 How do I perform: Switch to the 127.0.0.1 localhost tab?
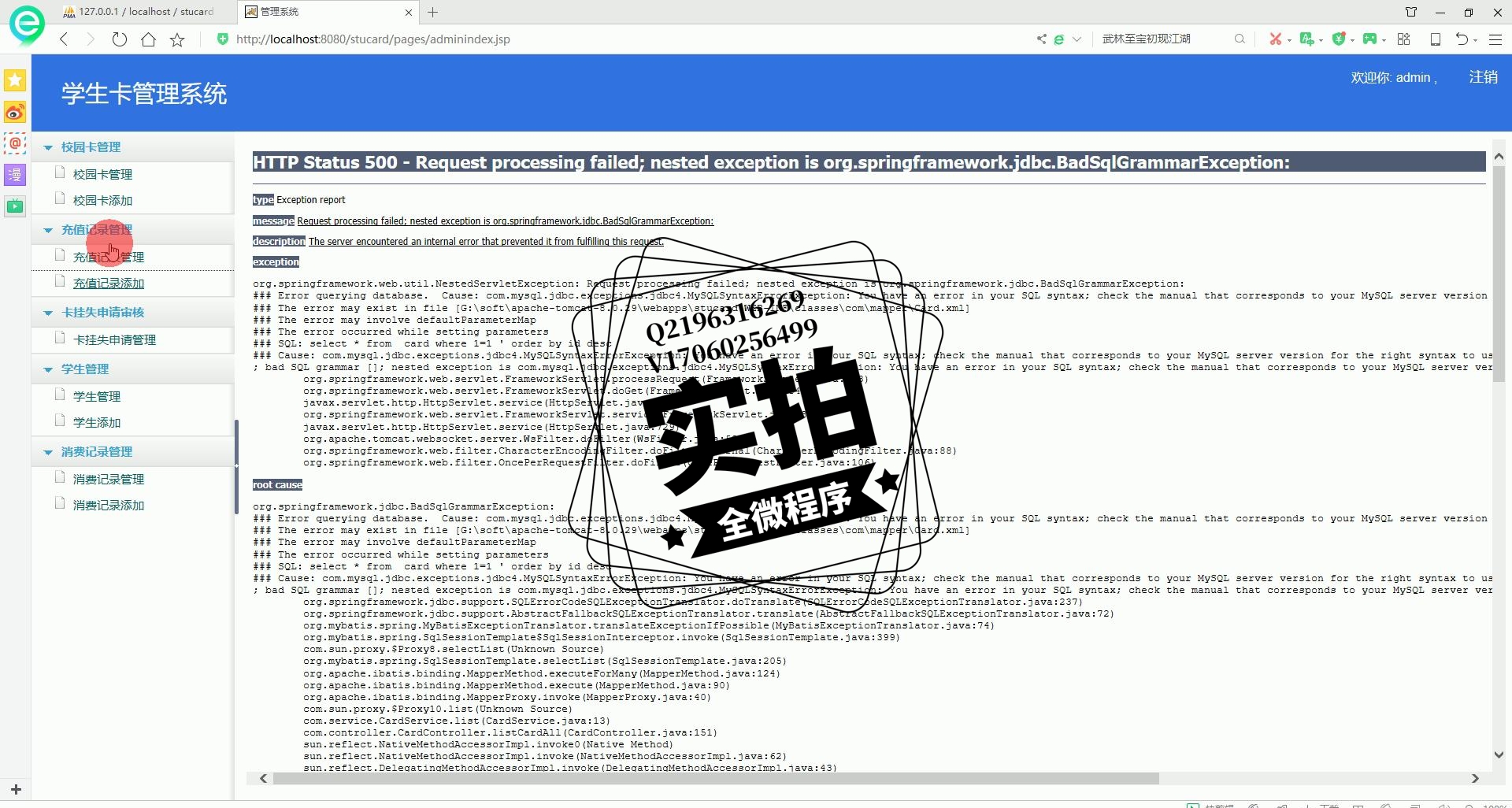click(x=146, y=12)
